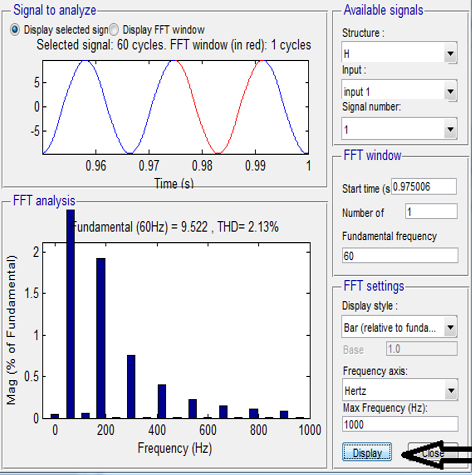Click the Max Frequency field showing 1000
The width and height of the screenshot is (472, 475).
coord(400,424)
